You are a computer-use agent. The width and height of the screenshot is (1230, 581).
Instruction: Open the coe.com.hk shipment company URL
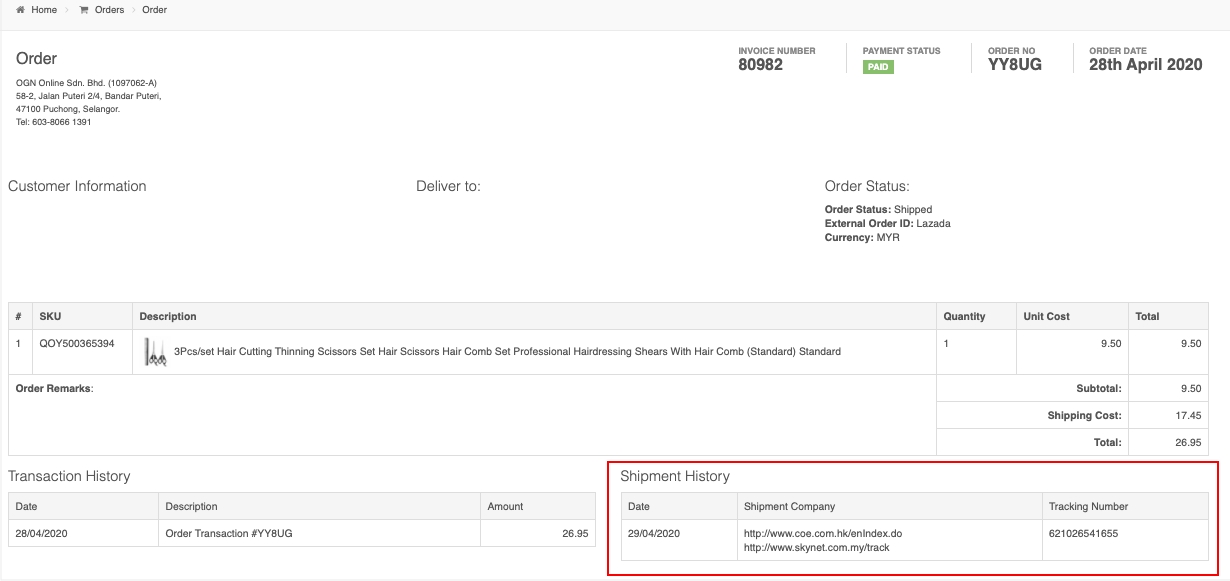pyautogui.click(x=823, y=533)
